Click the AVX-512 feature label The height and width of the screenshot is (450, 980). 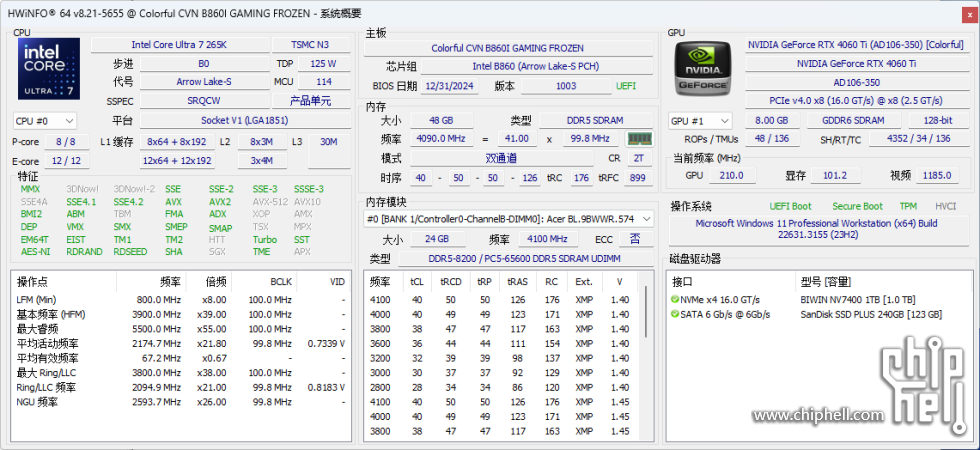point(270,202)
